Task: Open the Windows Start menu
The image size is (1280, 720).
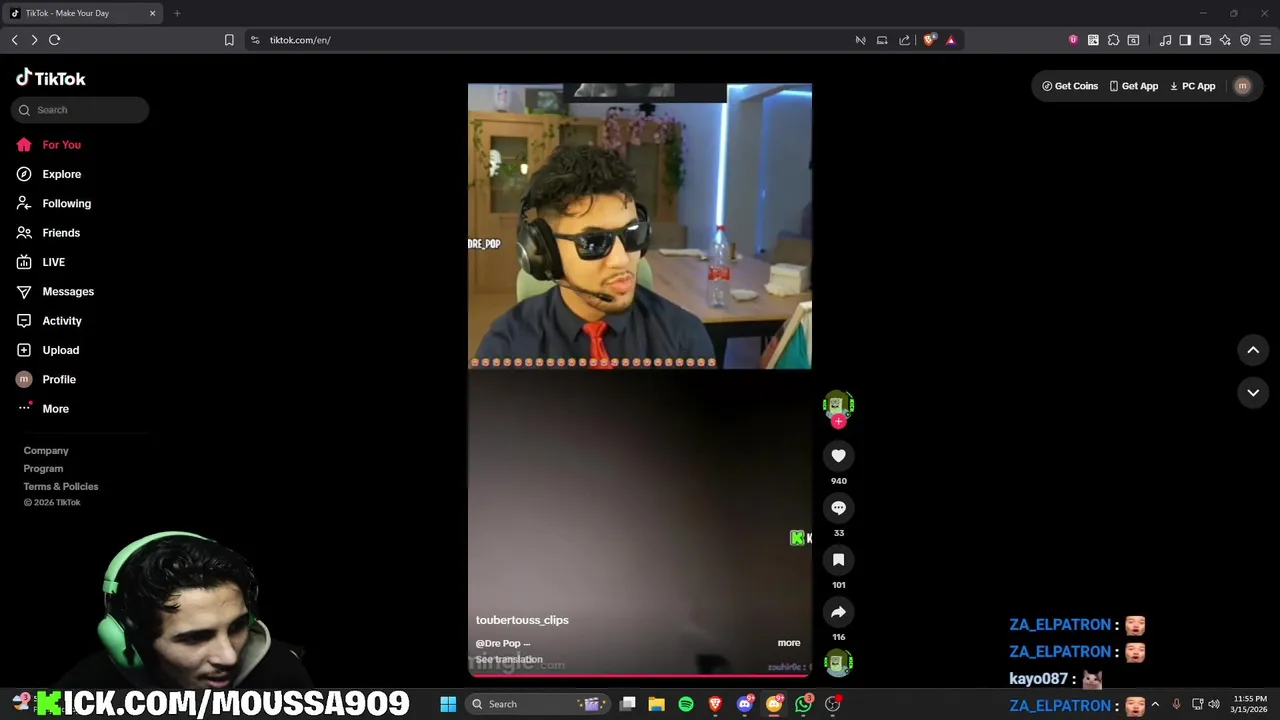Action: (x=448, y=704)
